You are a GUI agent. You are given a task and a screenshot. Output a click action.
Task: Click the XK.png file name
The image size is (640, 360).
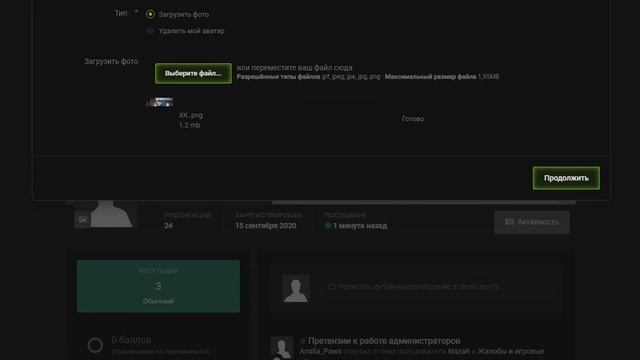click(x=191, y=115)
